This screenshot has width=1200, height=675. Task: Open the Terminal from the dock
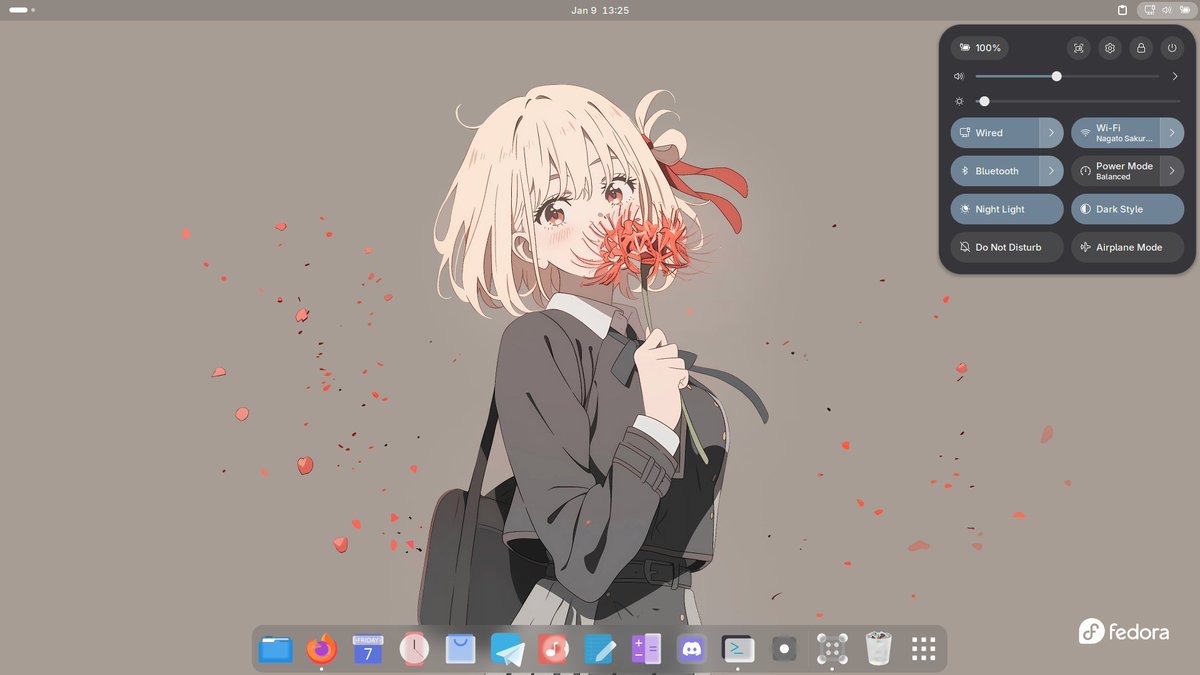point(738,649)
